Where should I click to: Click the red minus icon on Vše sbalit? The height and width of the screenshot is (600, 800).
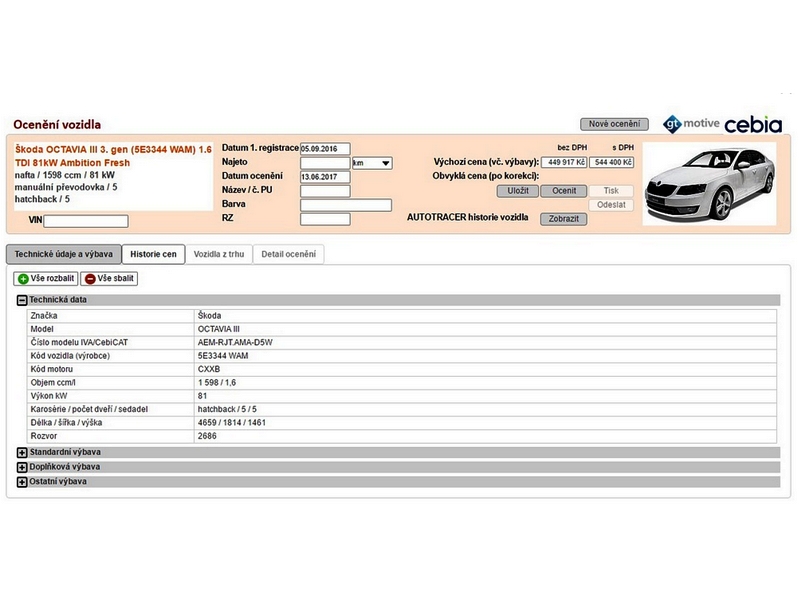tap(90, 279)
